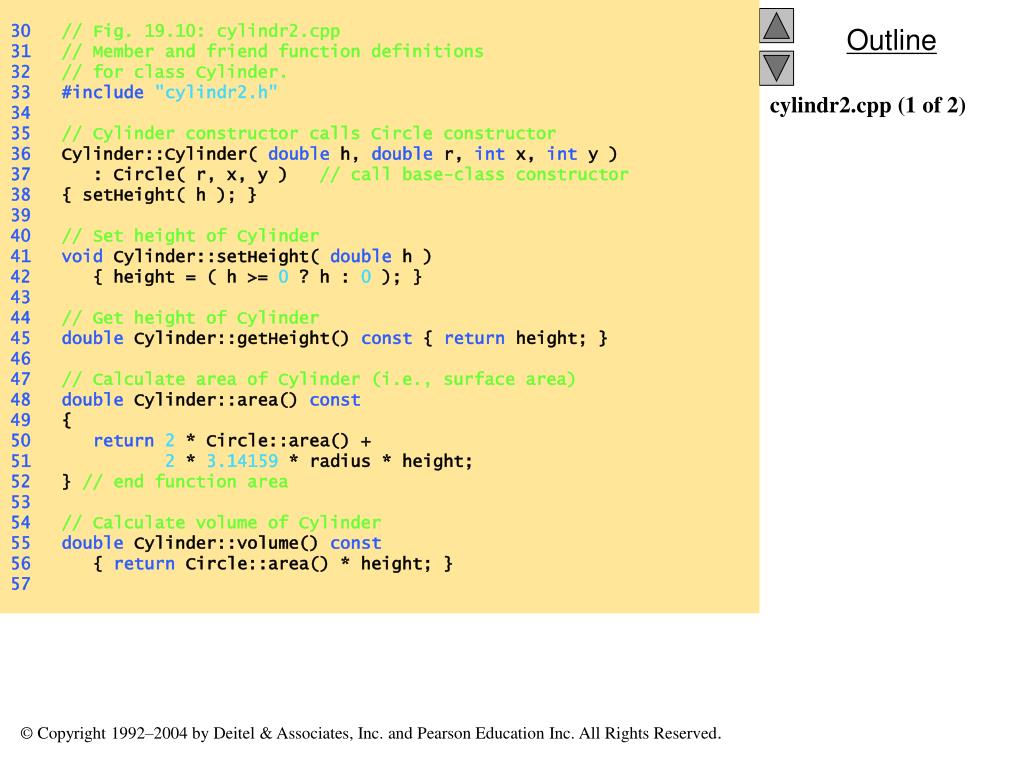Viewport: 1024px width, 768px height.
Task: Select the title 'cylindr2.cpp (1 of 2)'
Action: tap(867, 105)
